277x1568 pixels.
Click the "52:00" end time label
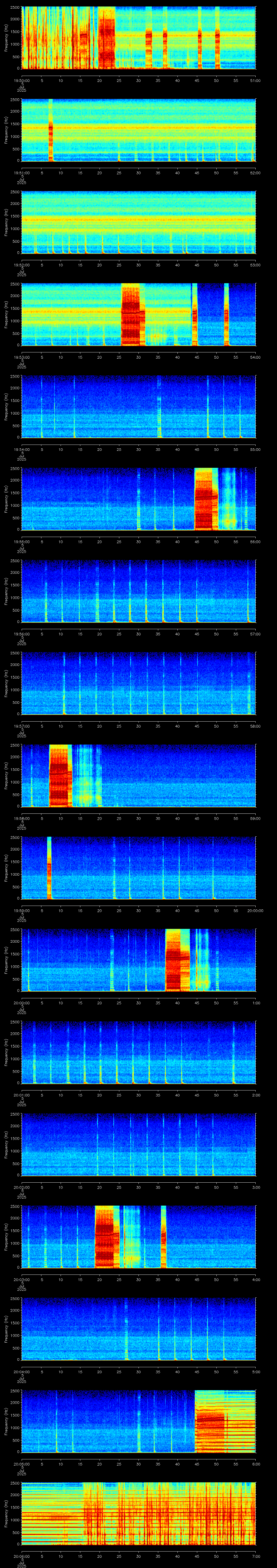pyautogui.click(x=256, y=173)
